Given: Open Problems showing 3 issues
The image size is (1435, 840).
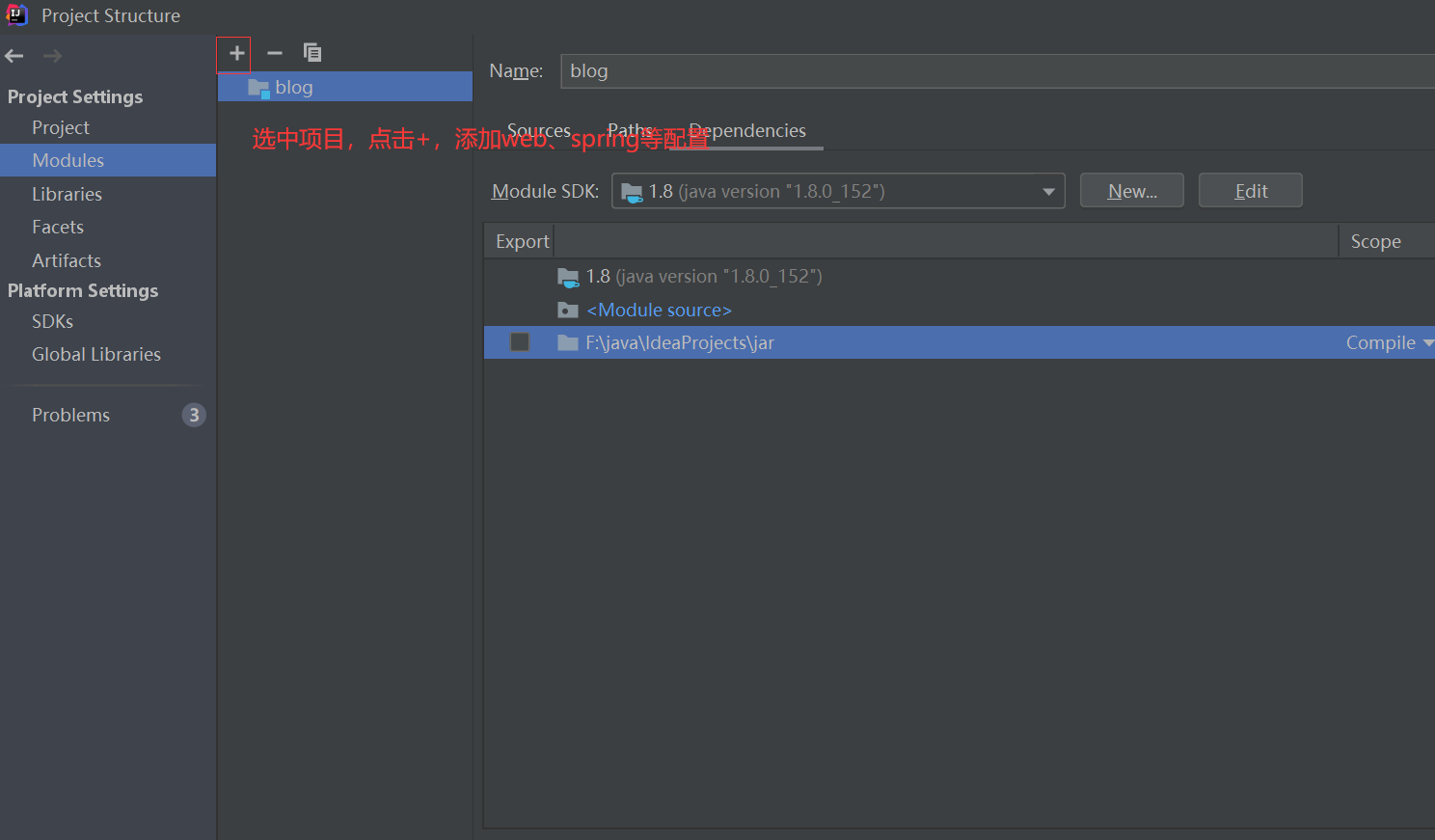Looking at the screenshot, I should (70, 415).
